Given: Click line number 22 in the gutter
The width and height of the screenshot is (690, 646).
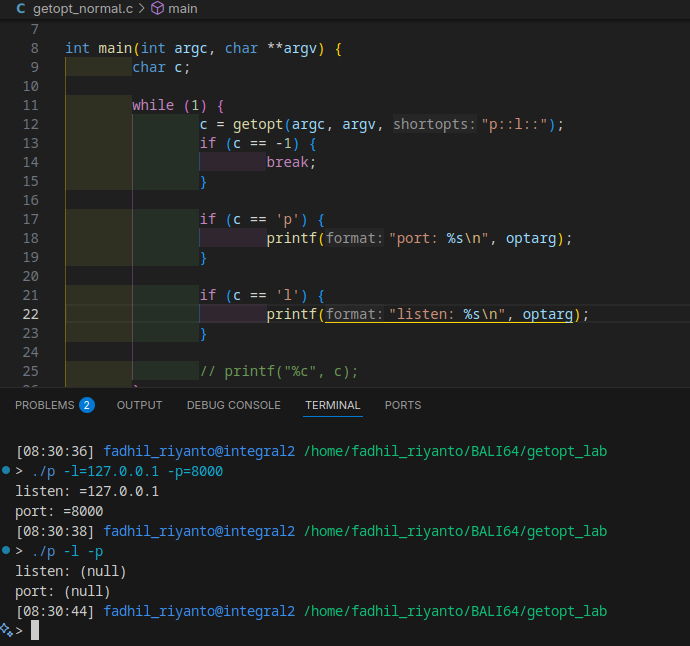Looking at the screenshot, I should pos(29,314).
